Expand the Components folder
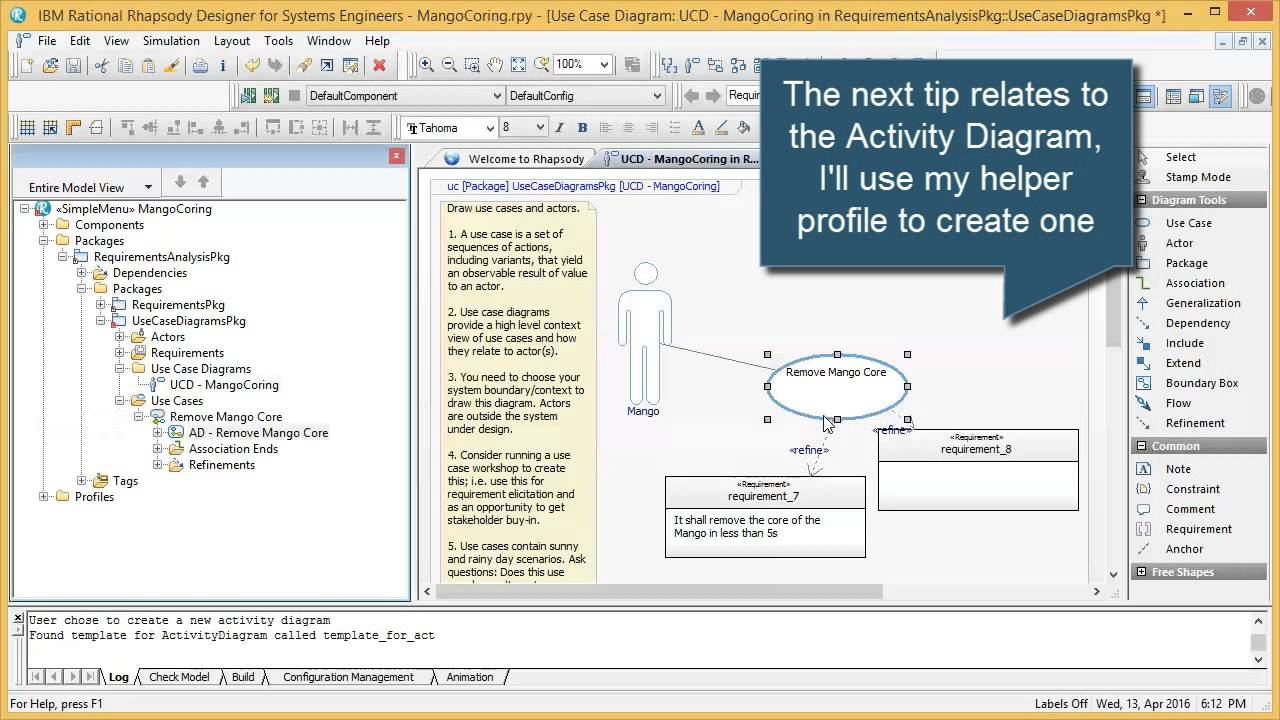 44,225
